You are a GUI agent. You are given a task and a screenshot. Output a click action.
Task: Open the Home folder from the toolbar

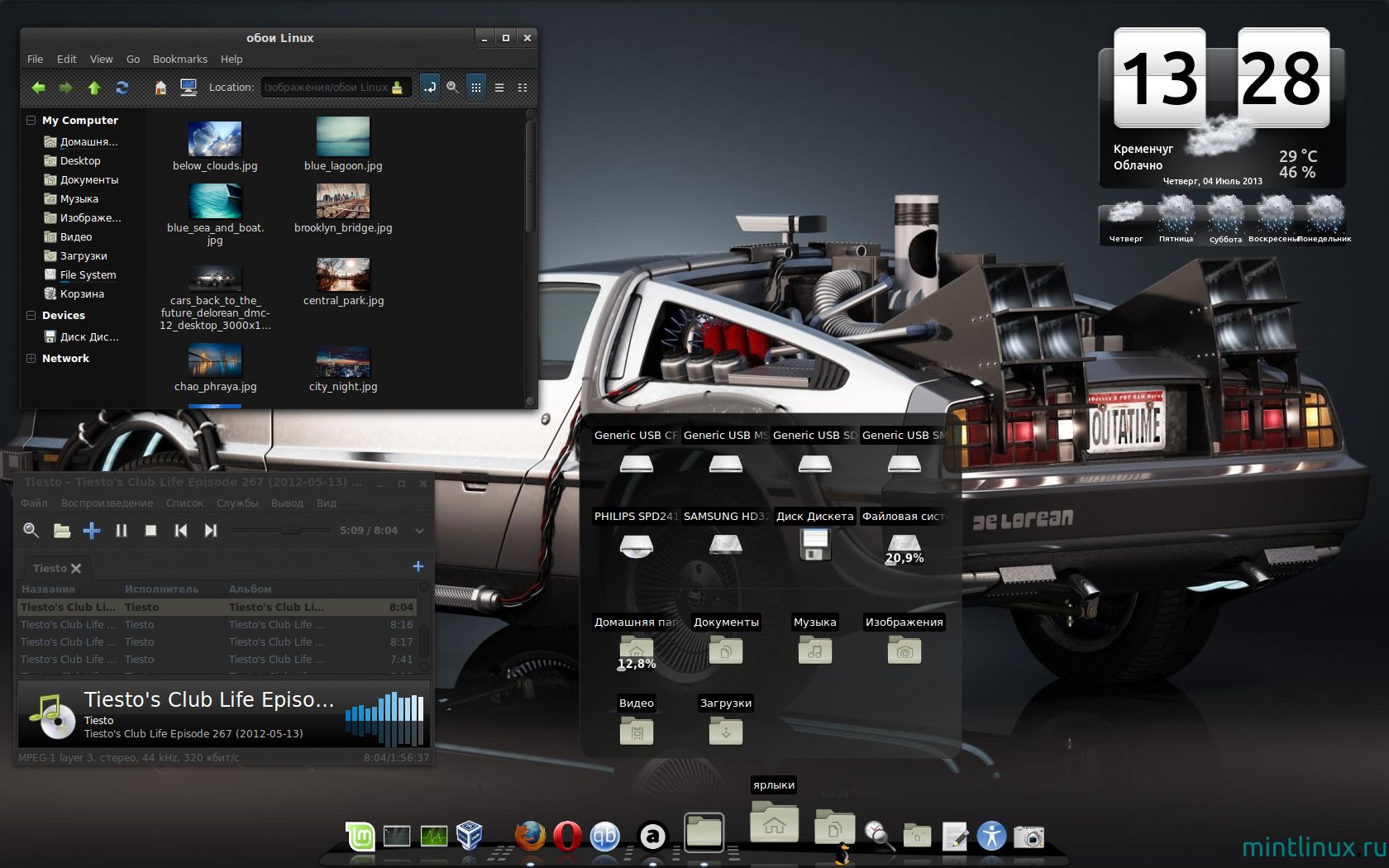pyautogui.click(x=161, y=88)
